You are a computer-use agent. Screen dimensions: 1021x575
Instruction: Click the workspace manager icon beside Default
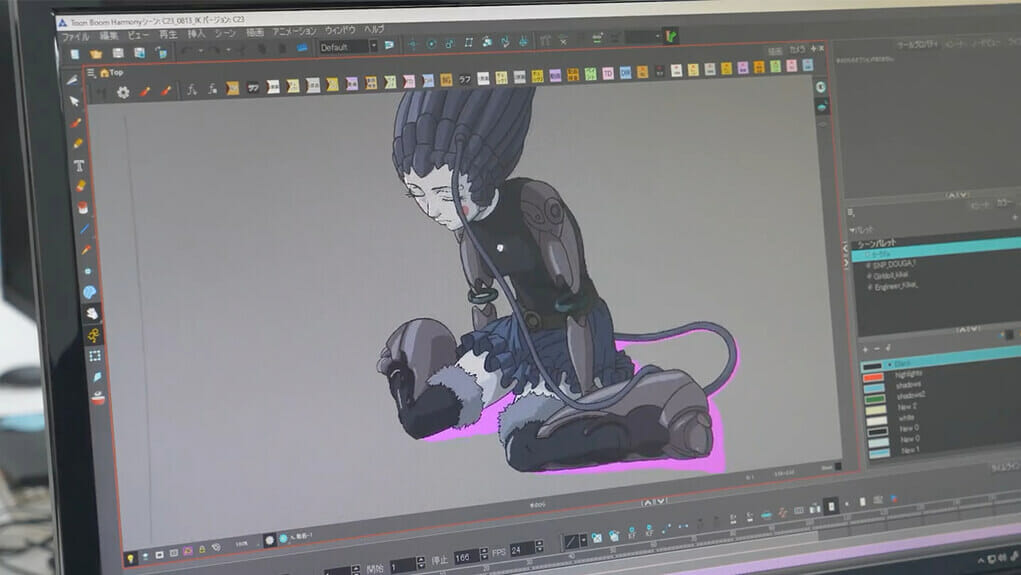pos(389,46)
